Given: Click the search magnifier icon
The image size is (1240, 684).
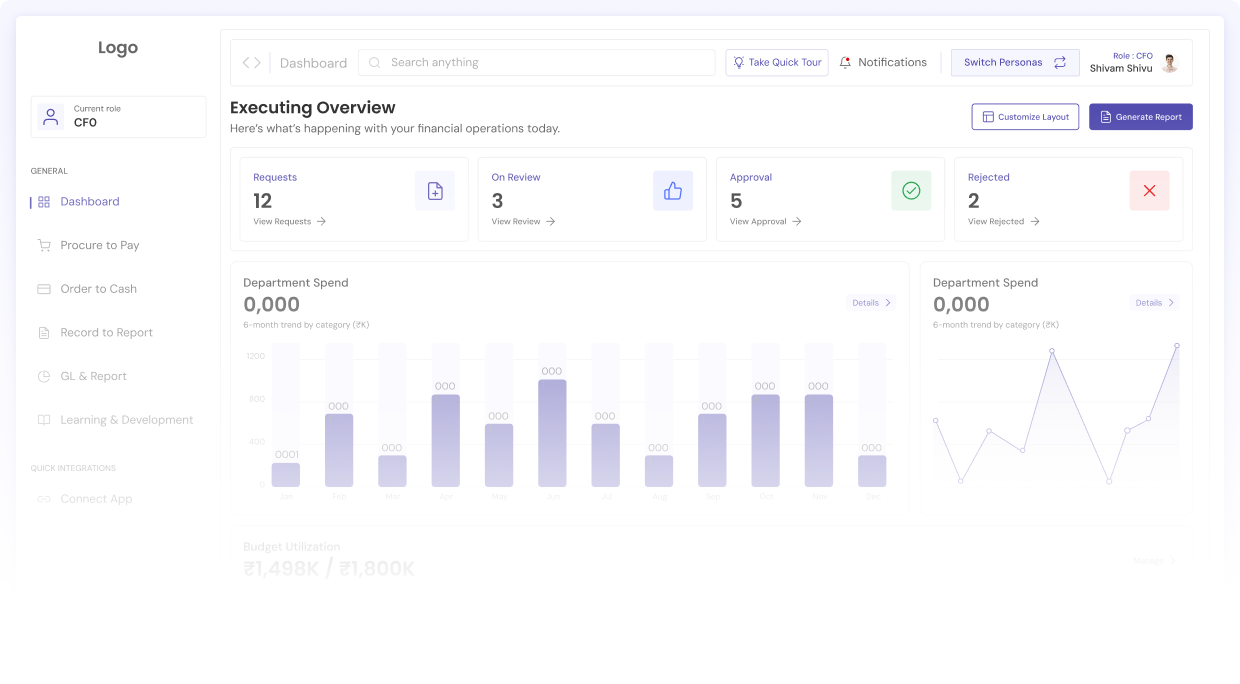Looking at the screenshot, I should pos(375,62).
